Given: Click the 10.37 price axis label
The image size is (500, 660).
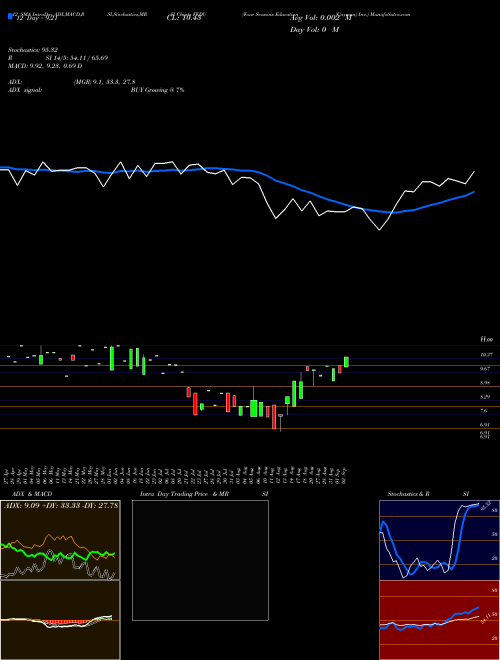Looking at the screenshot, I should click(x=486, y=355).
